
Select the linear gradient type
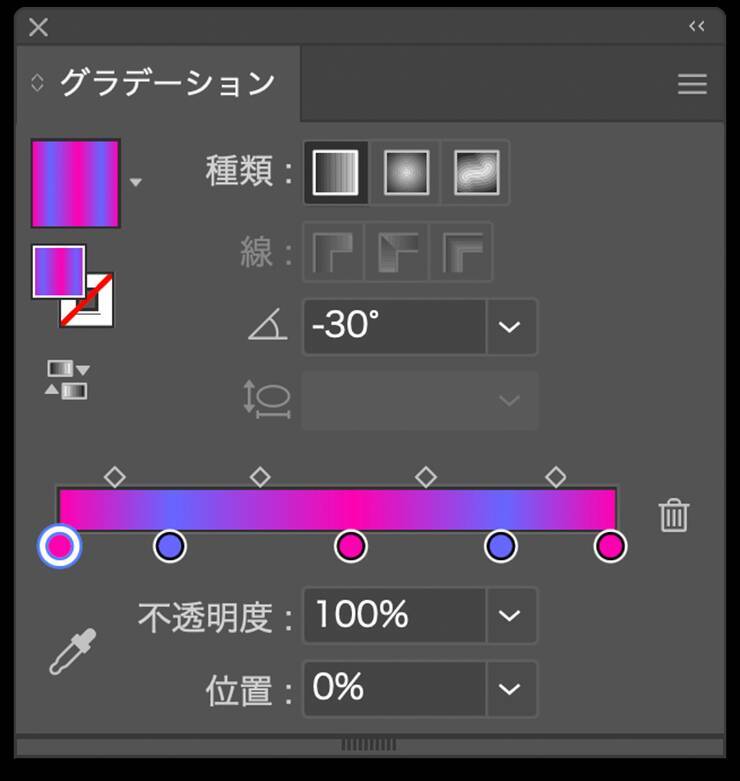pyautogui.click(x=335, y=173)
